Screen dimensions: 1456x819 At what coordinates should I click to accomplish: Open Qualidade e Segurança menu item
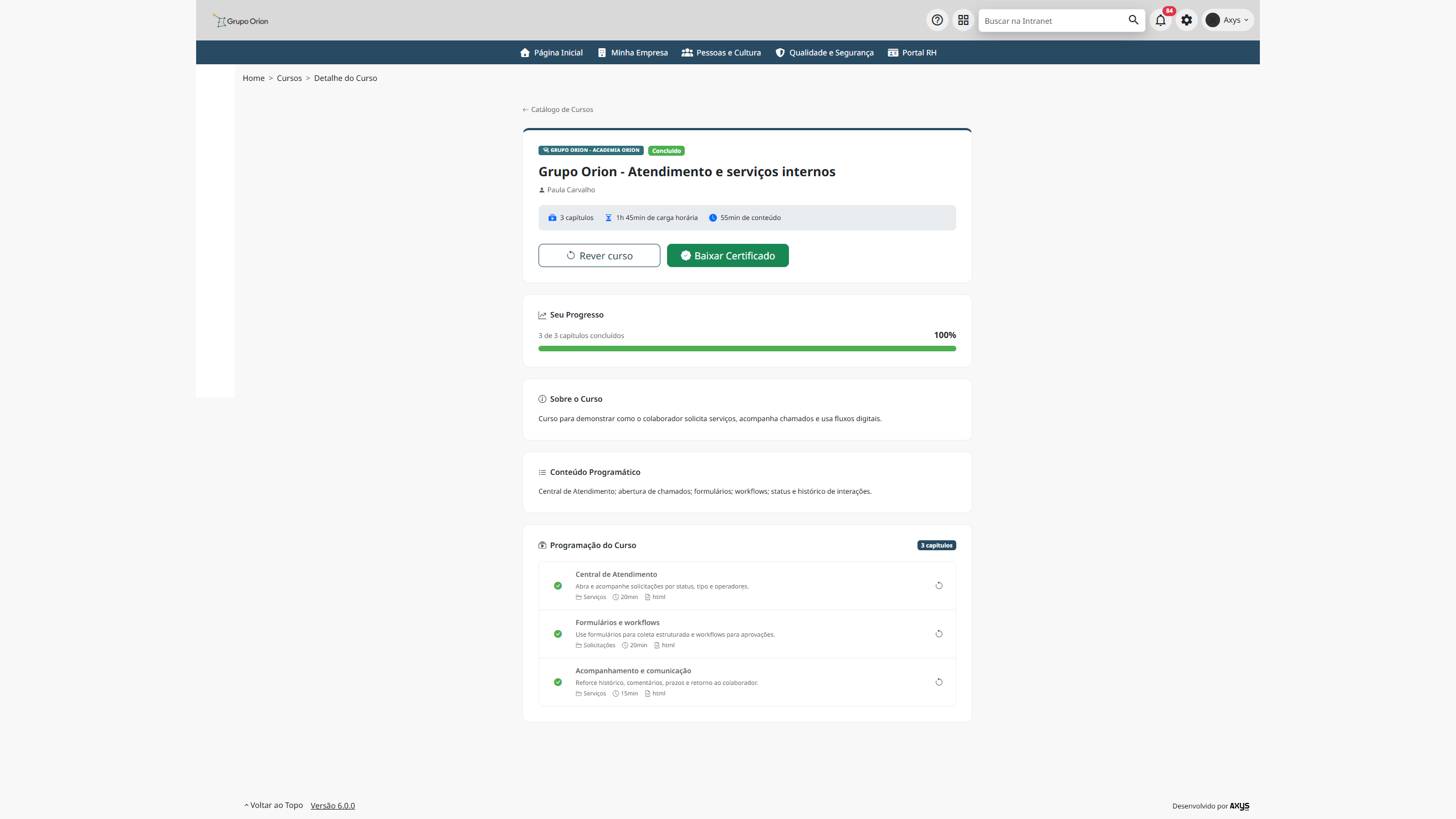[x=824, y=53]
